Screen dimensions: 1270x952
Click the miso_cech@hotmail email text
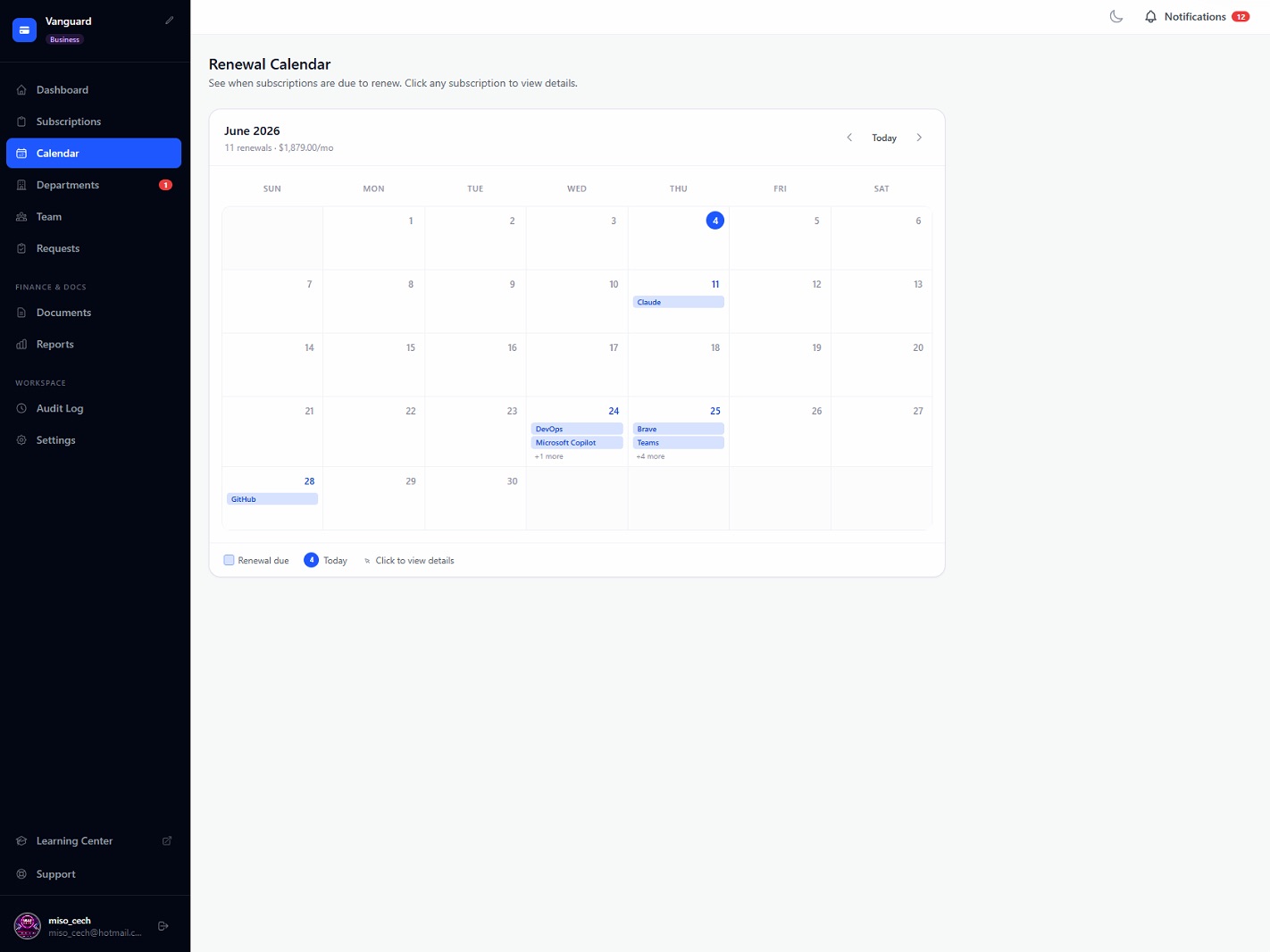point(95,933)
